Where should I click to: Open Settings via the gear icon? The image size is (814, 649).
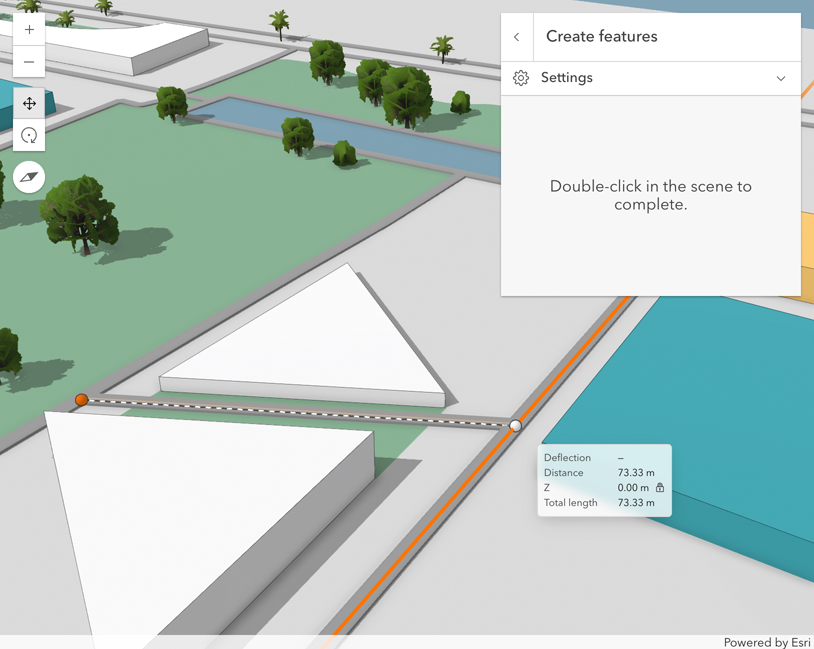(x=520, y=77)
